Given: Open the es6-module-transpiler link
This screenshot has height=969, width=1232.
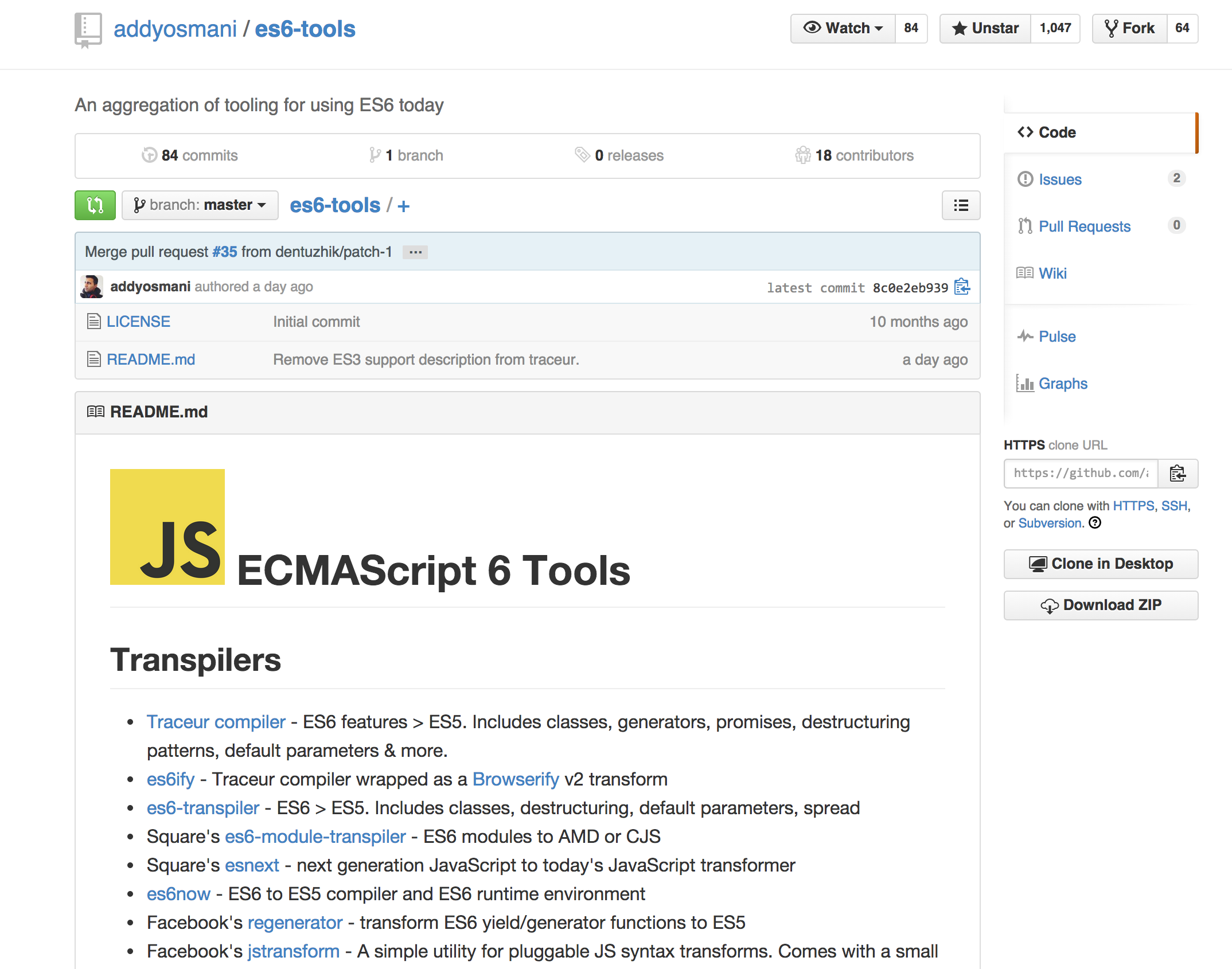Looking at the screenshot, I should click(x=315, y=837).
